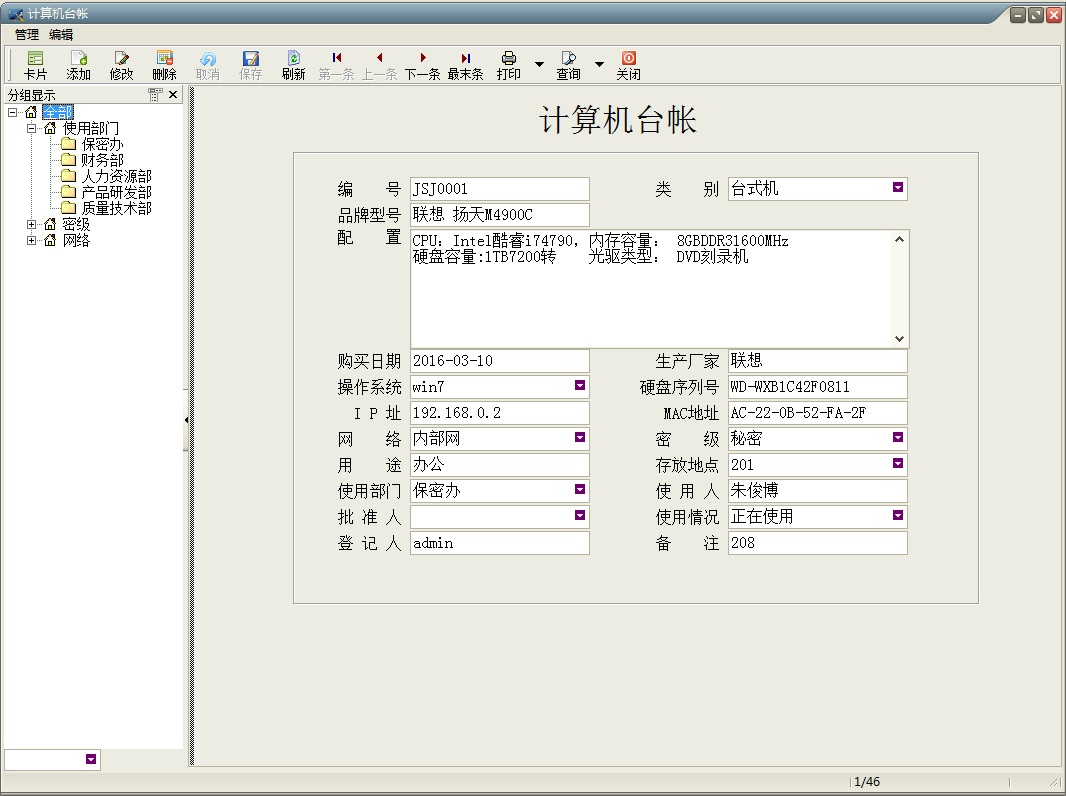Image resolution: width=1066 pixels, height=796 pixels.
Task: Collapse the 全部 root node
Action: [12, 112]
